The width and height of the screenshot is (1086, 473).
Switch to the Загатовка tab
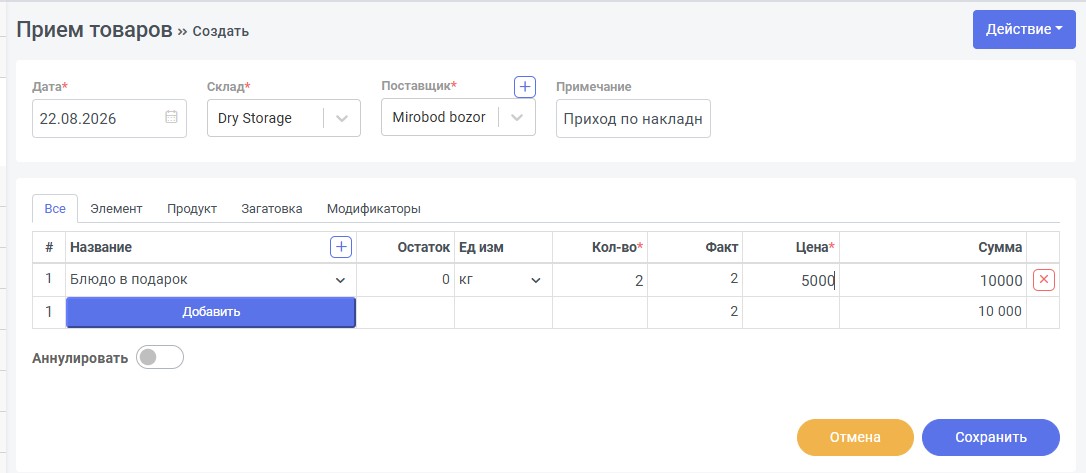pyautogui.click(x=272, y=208)
